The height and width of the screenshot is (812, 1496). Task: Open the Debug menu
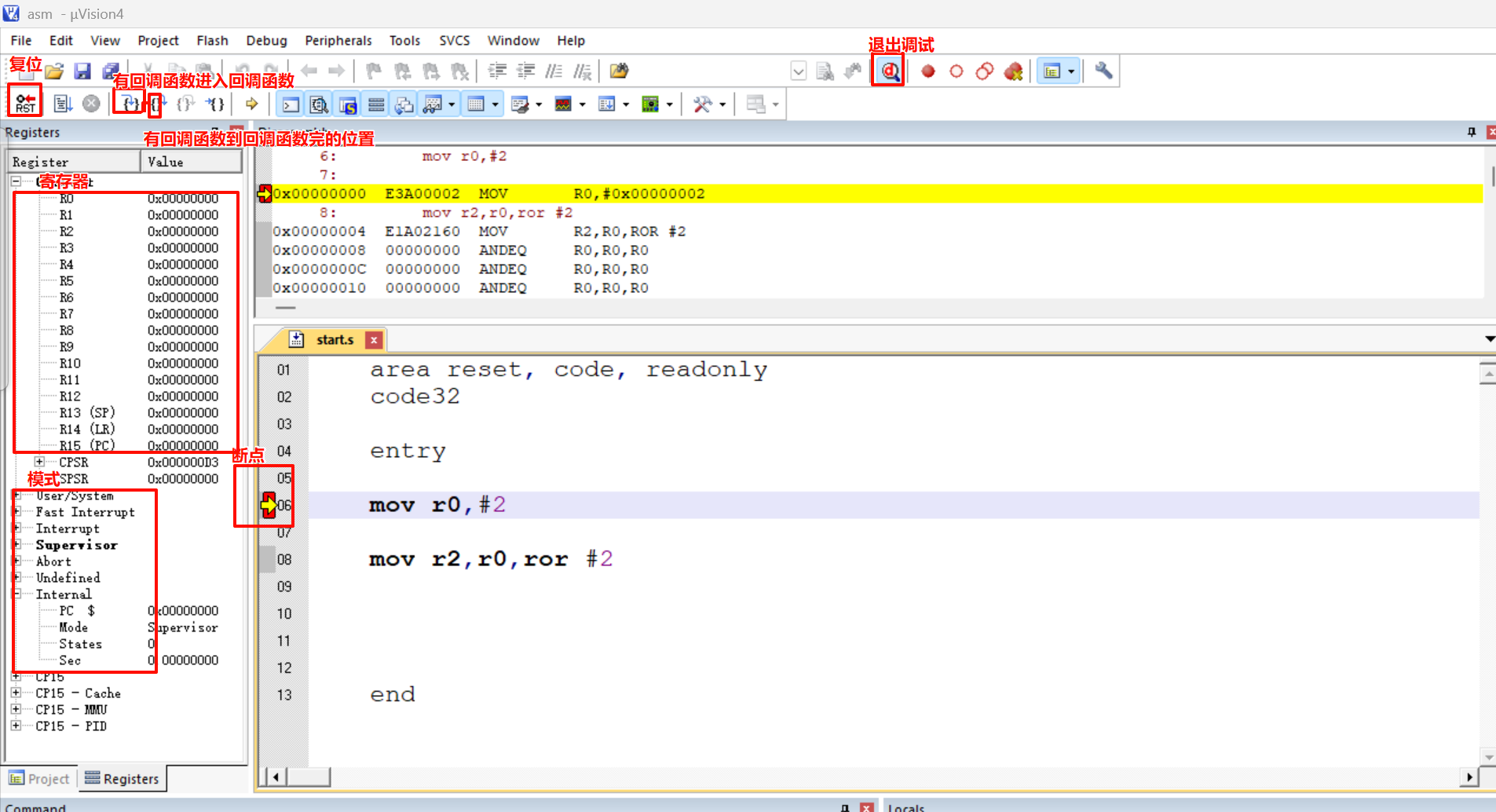point(267,41)
